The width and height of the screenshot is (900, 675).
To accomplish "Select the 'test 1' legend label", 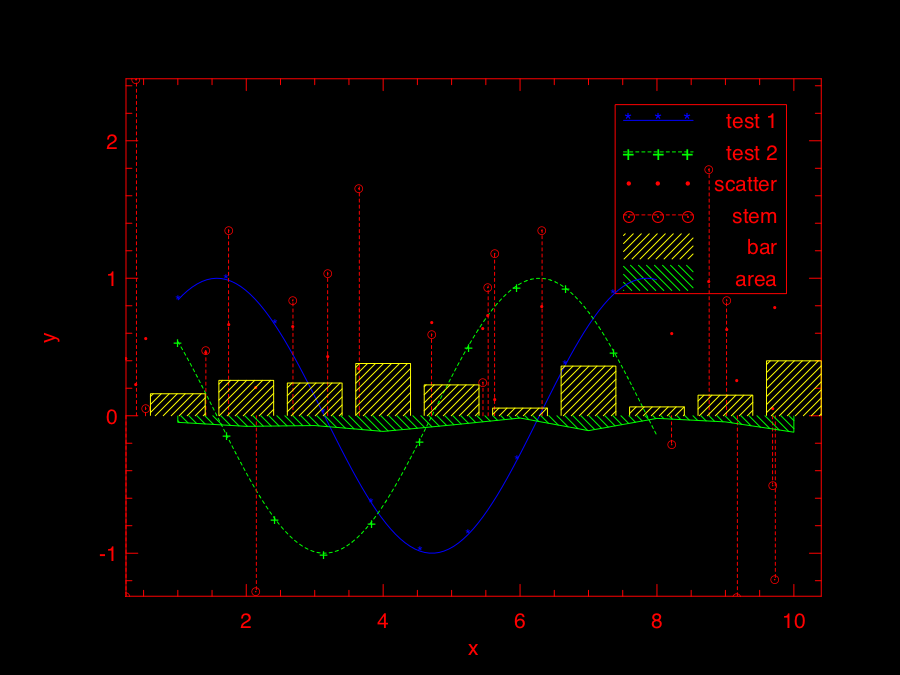I will (750, 122).
